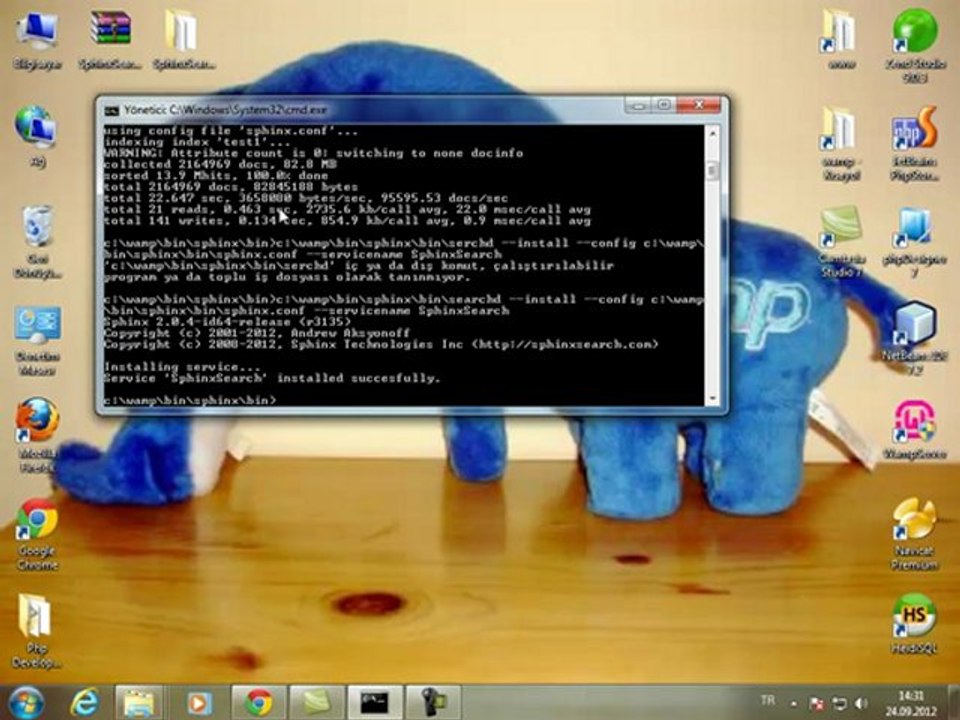960x720 pixels.
Task: Click the 'sorted 13.9 Mhits' line
Action: pos(216,176)
